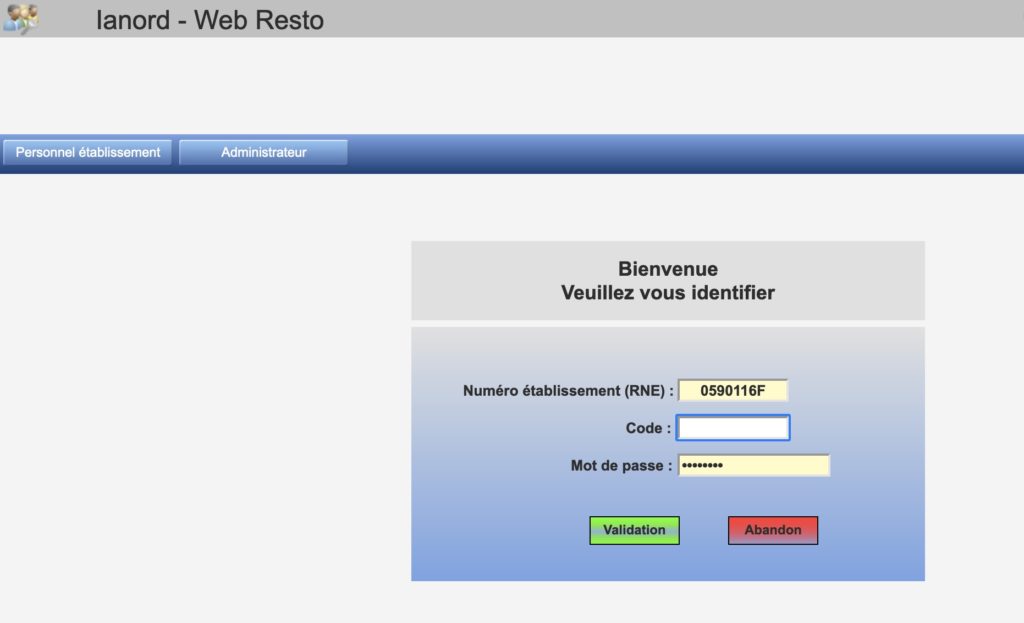This screenshot has height=623, width=1024.
Task: Switch to the Administrateur tab
Action: pyautogui.click(x=263, y=152)
